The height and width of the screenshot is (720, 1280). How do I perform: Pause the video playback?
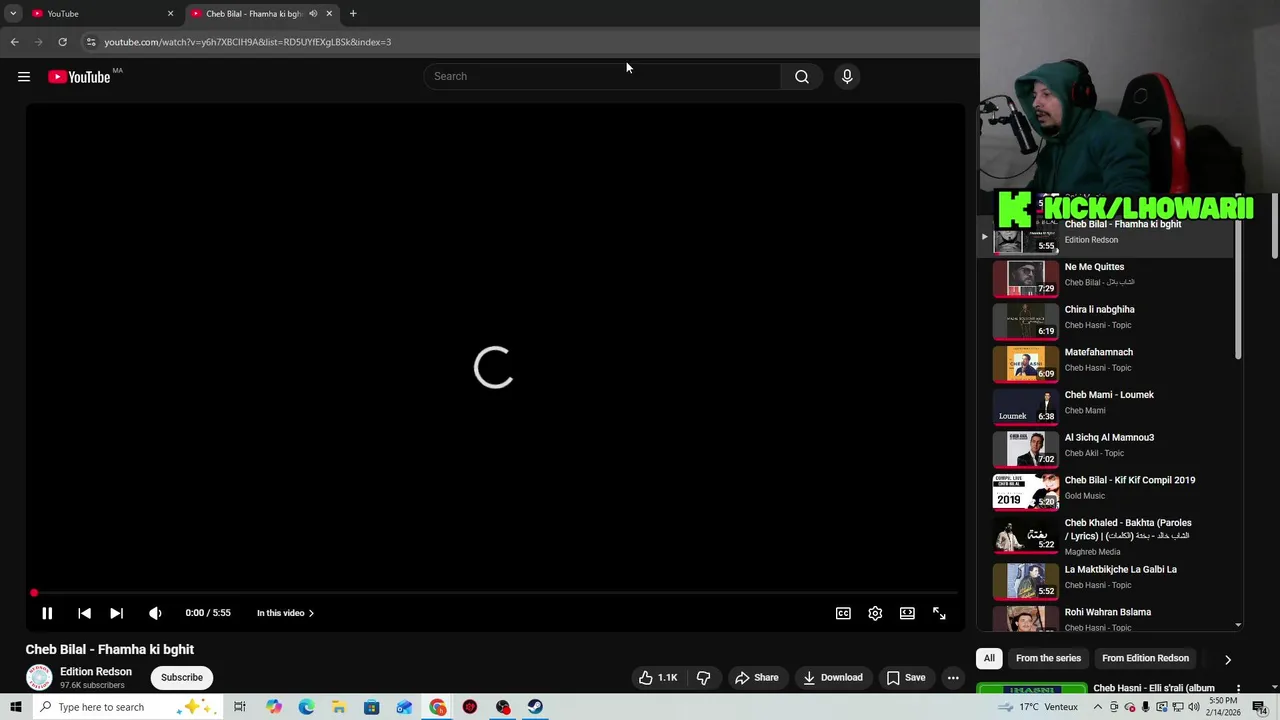point(47,613)
